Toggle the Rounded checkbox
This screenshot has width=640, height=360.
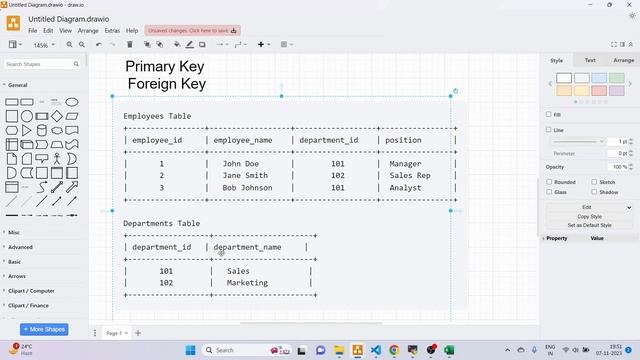point(549,182)
